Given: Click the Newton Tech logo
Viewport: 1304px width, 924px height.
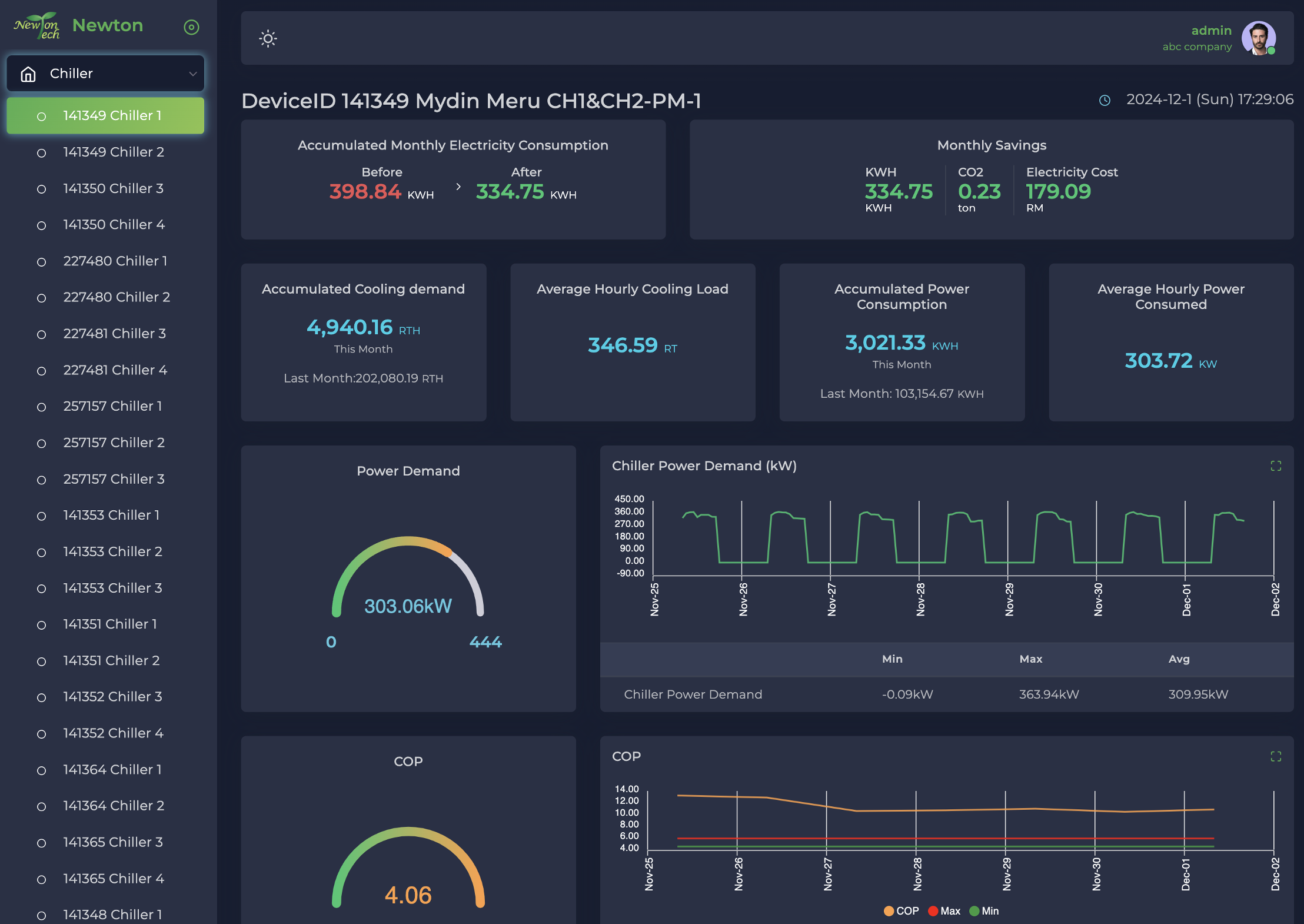Looking at the screenshot, I should point(36,26).
